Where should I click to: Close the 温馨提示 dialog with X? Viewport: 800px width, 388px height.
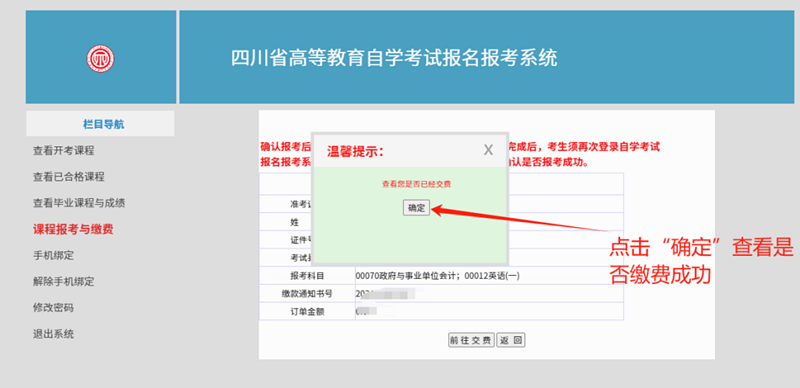pos(488,150)
